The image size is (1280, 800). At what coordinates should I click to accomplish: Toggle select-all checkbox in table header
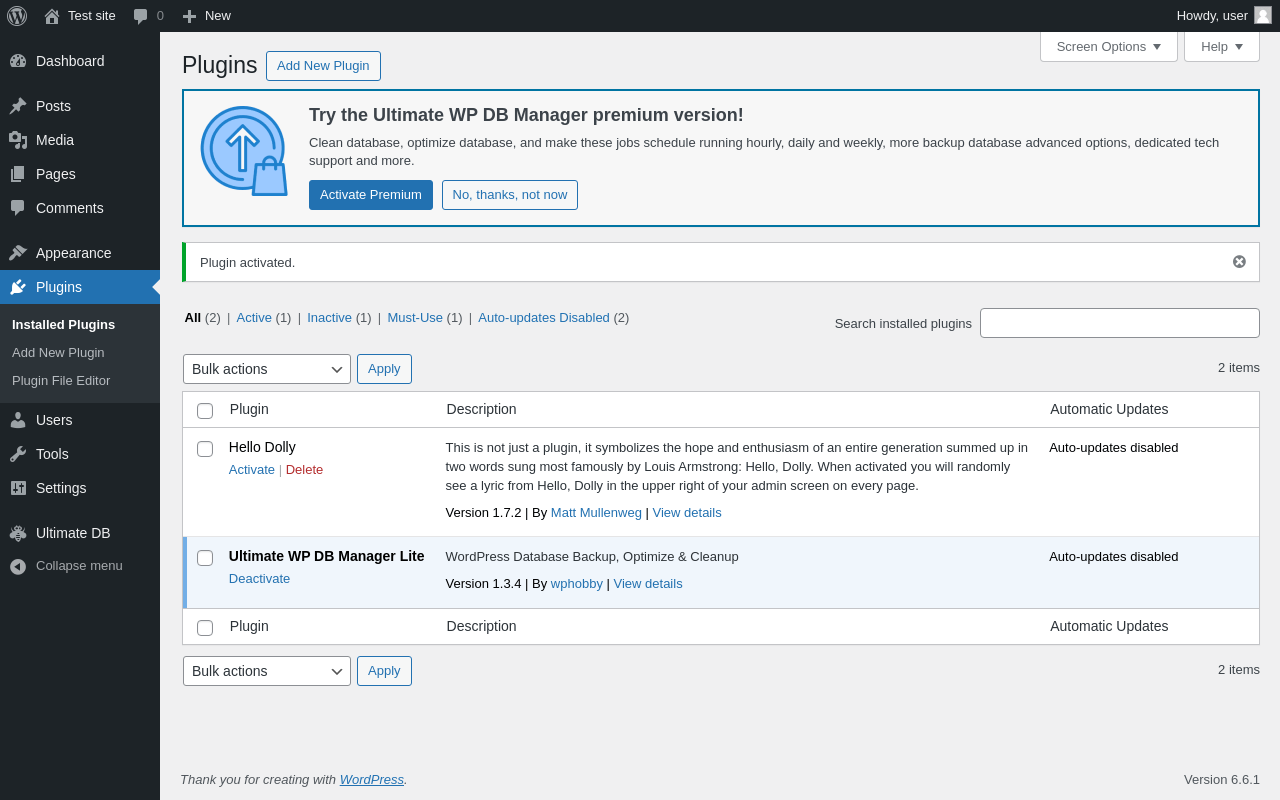coord(205,411)
